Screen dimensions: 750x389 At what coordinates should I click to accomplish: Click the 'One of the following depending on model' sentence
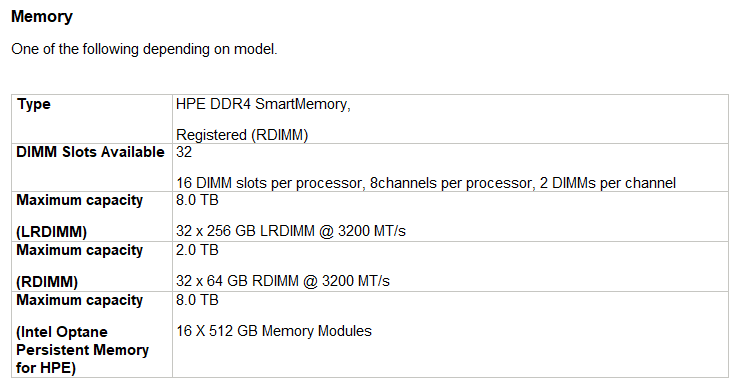point(144,49)
